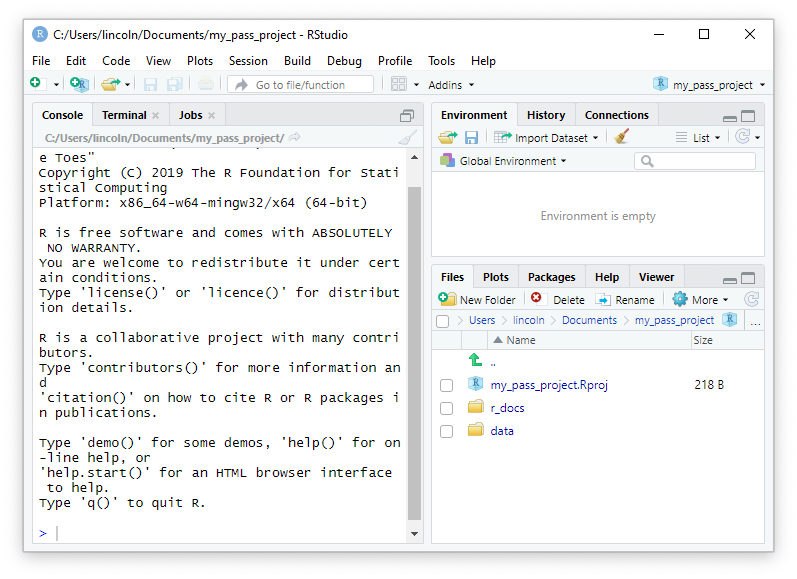Maximize the Environment pane

(x=748, y=116)
